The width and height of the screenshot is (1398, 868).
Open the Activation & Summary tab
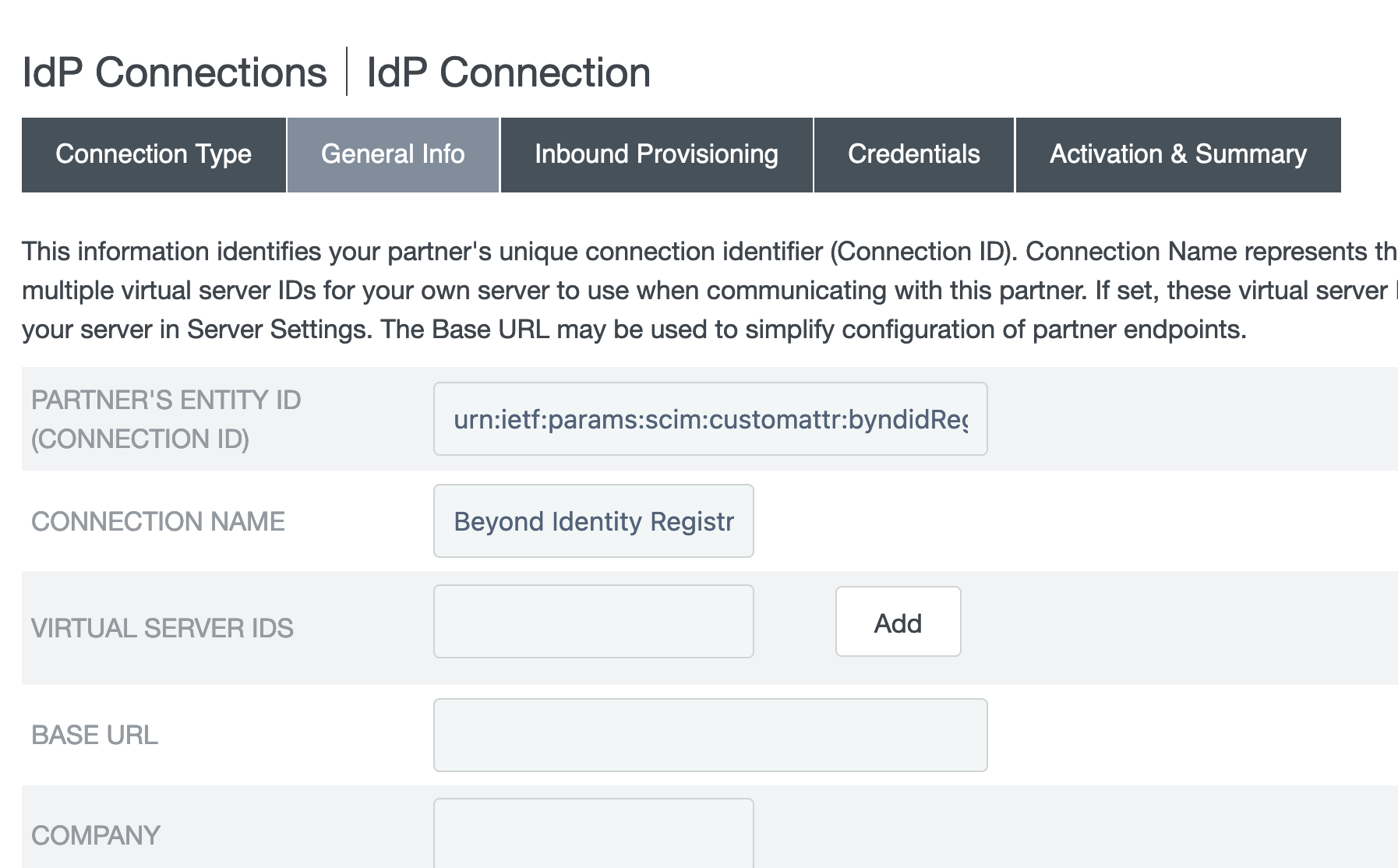pos(1177,154)
